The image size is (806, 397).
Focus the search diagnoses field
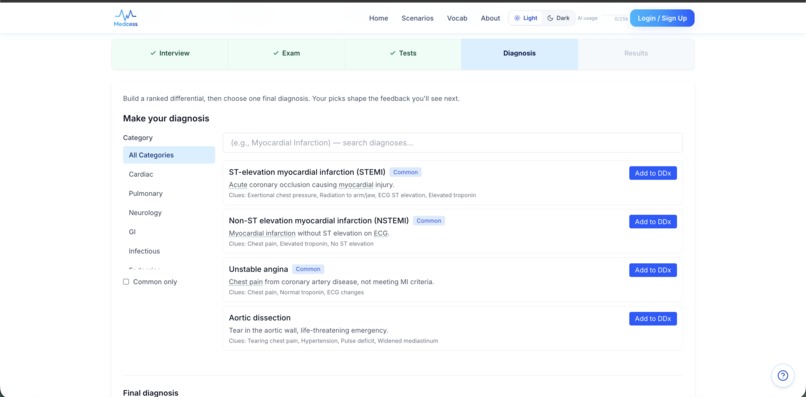pyautogui.click(x=452, y=143)
